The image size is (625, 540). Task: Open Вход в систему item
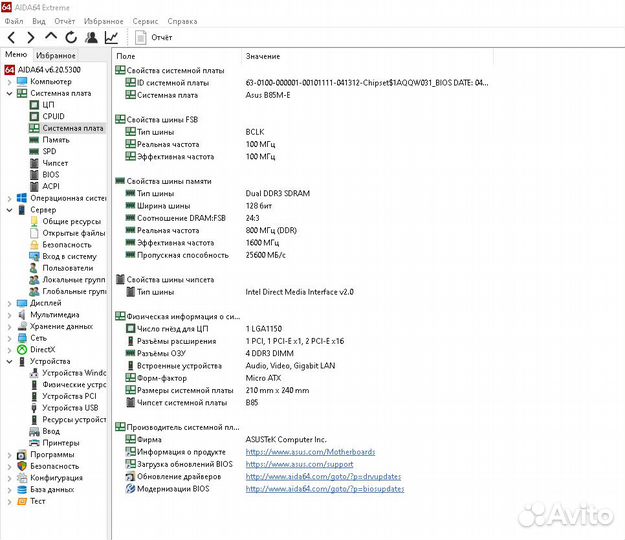pos(69,256)
